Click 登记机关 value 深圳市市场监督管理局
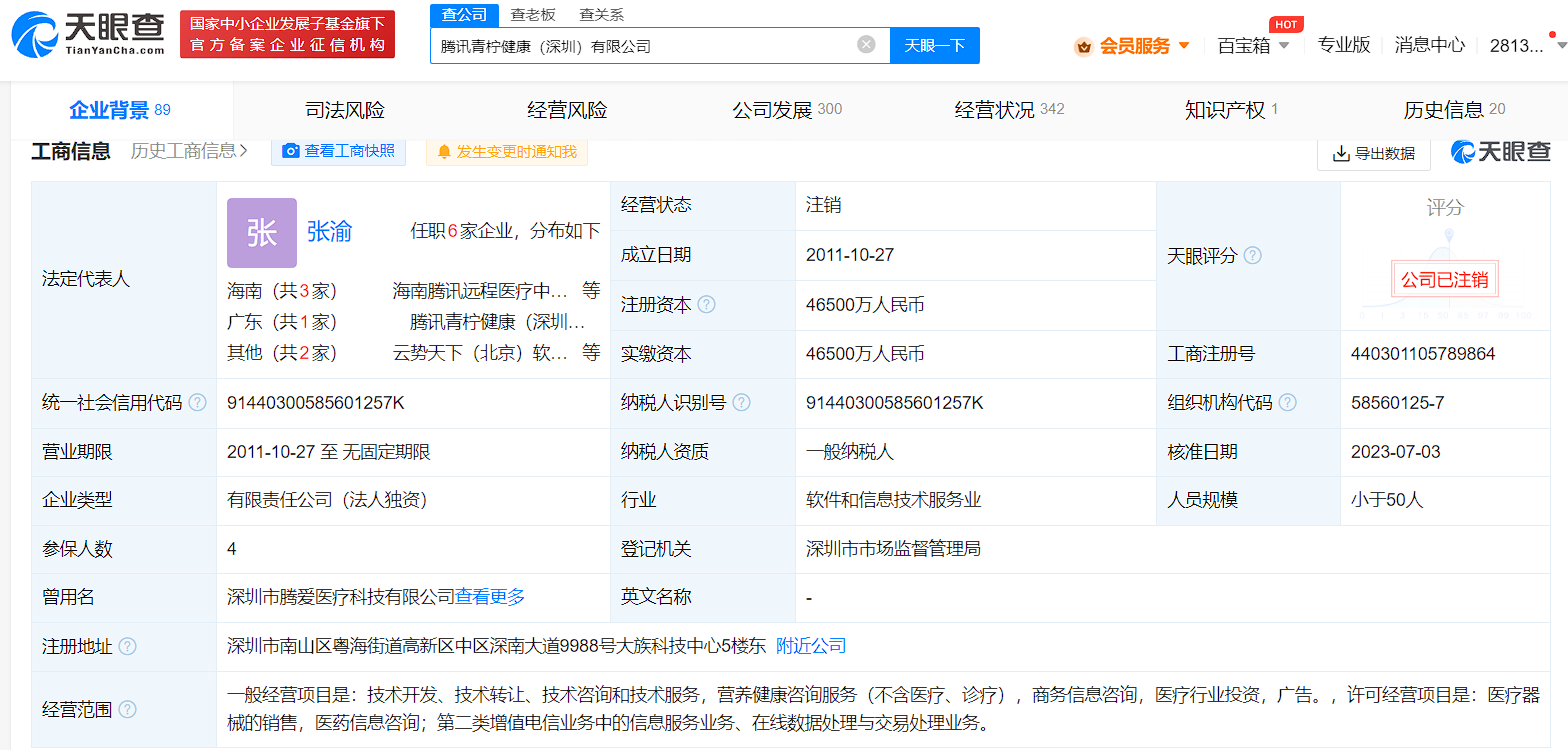 (893, 549)
